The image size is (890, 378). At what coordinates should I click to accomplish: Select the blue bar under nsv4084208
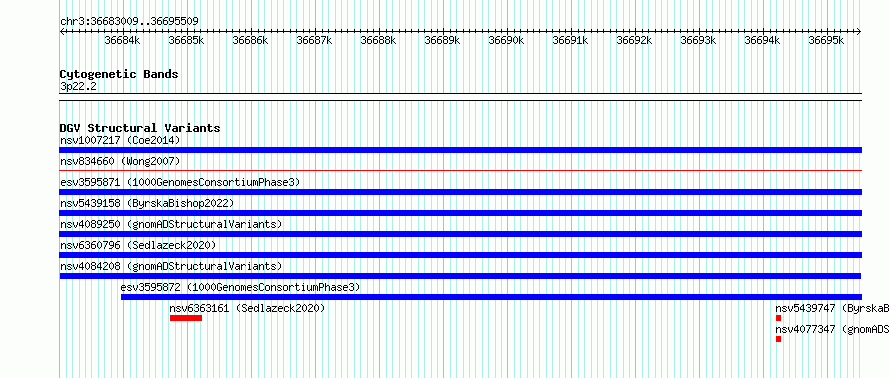click(x=461, y=276)
